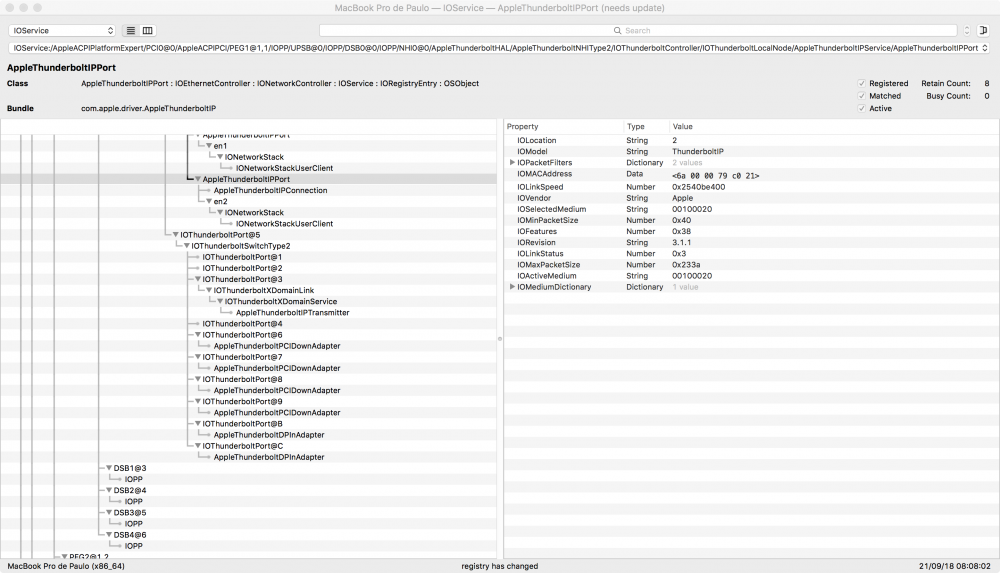Image resolution: width=1000 pixels, height=573 pixels.
Task: Select AppleThunderboltPCIDownAdapter under Port@9
Action: tap(277, 413)
